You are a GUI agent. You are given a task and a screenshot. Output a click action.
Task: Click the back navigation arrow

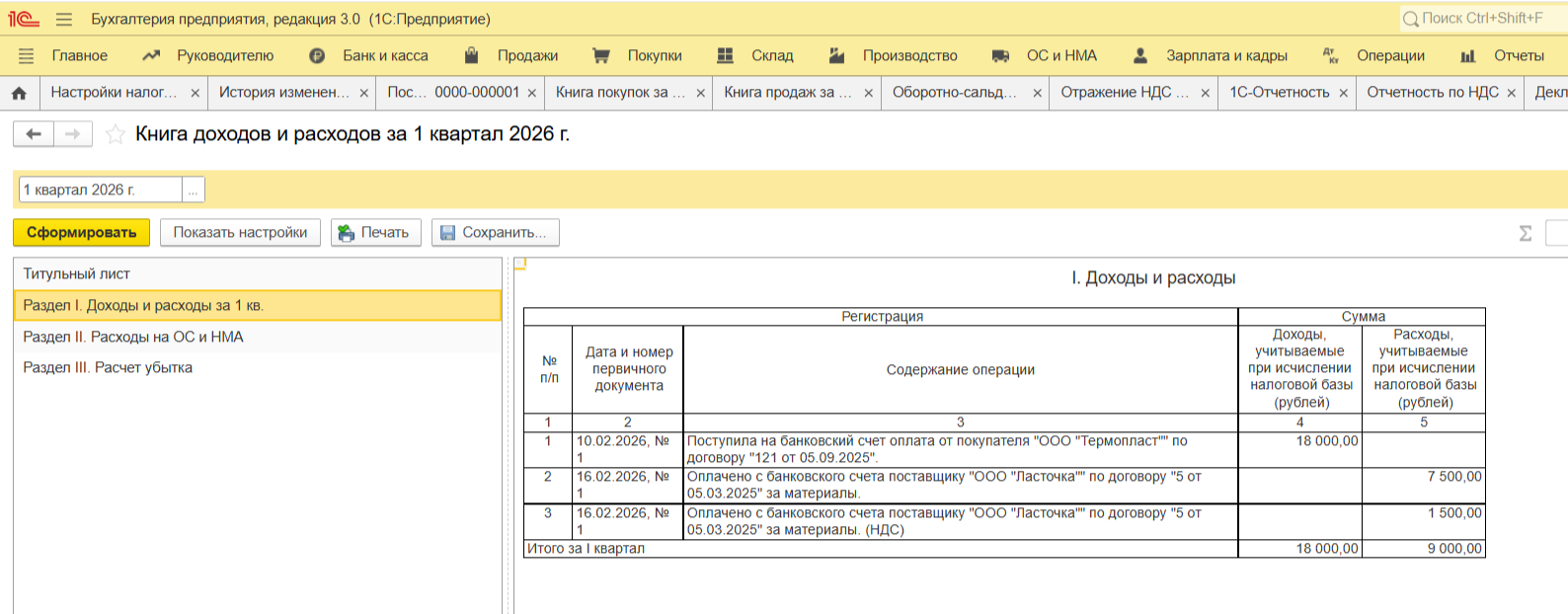[x=34, y=134]
